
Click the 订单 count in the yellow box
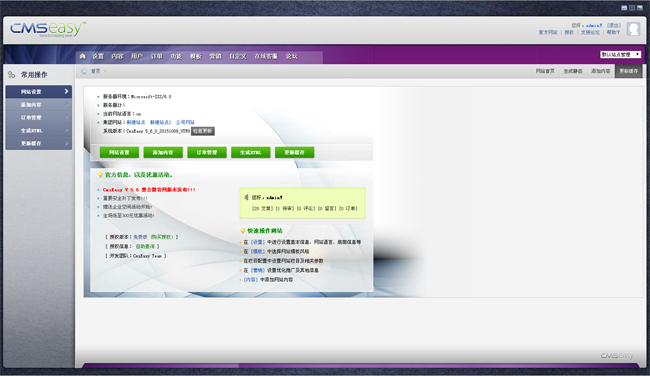[348, 209]
